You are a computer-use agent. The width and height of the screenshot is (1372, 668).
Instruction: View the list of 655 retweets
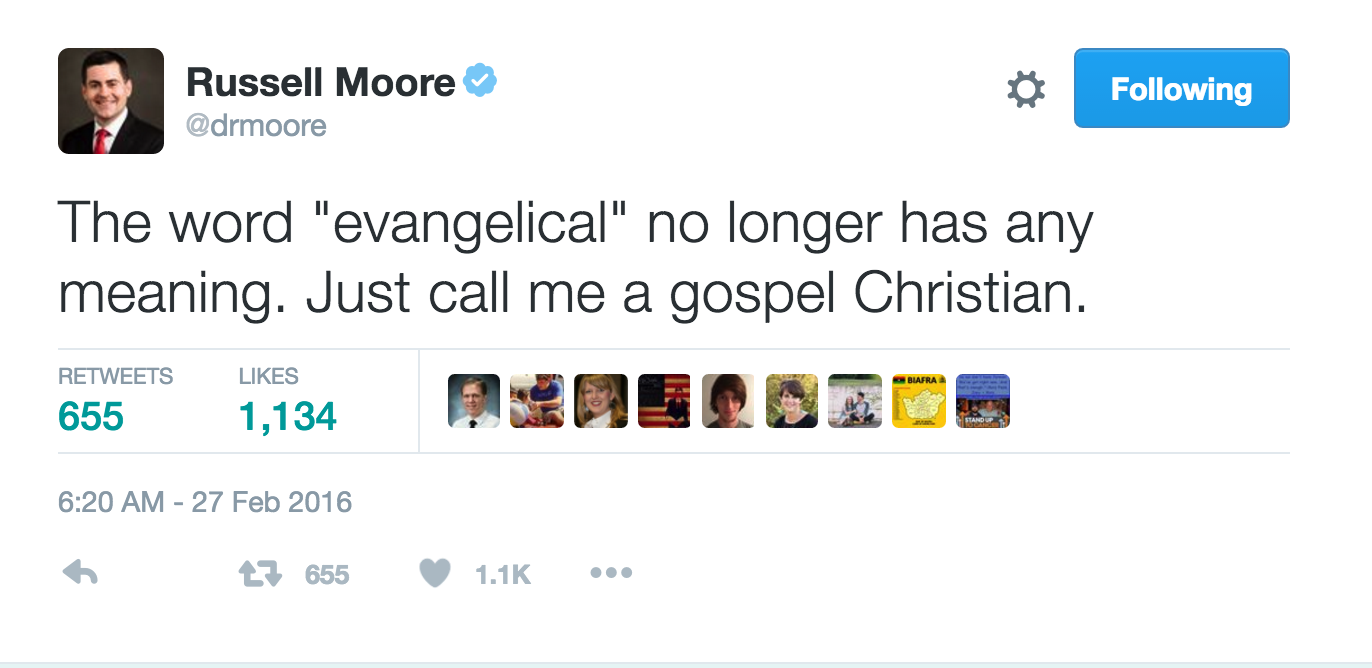point(91,414)
